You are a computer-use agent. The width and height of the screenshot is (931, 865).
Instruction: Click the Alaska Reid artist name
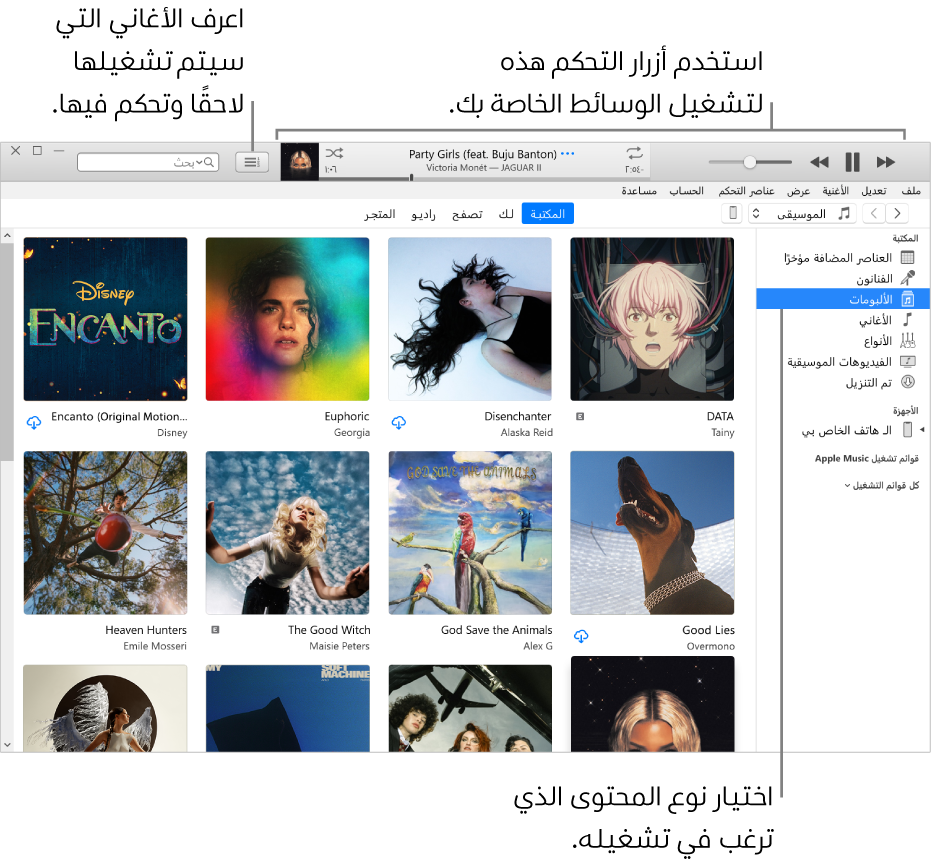pyautogui.click(x=526, y=433)
